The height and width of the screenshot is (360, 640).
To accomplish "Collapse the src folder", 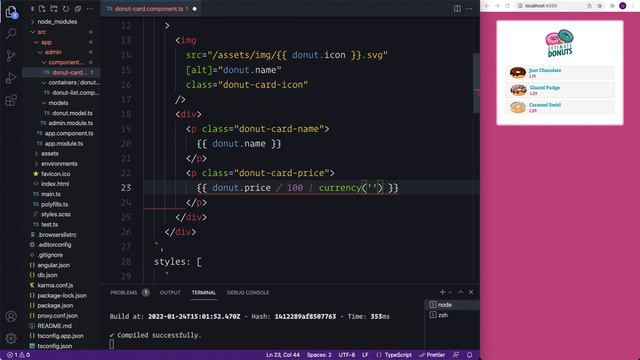I will point(61,32).
